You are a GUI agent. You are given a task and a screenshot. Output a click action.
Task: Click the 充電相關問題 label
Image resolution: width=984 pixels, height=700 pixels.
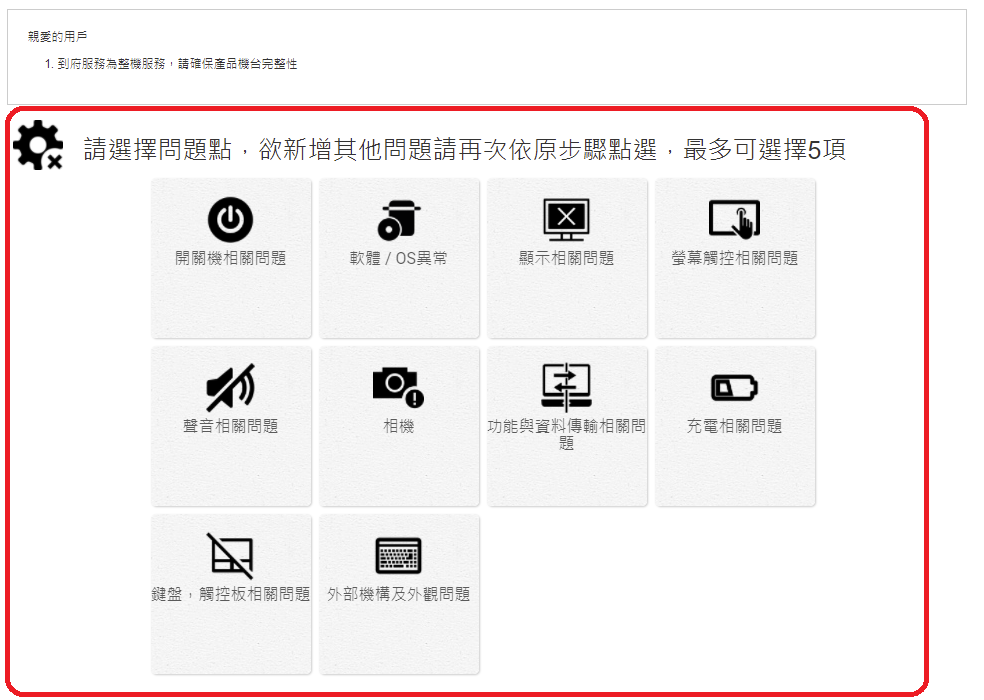734,426
